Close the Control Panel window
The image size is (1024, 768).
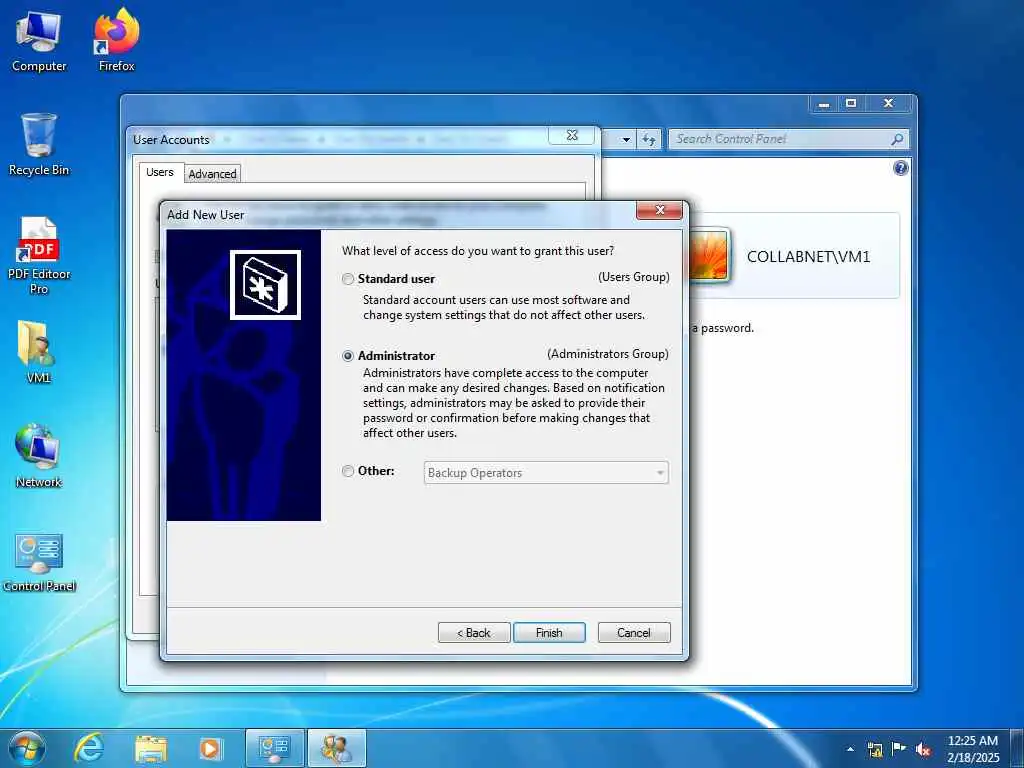pyautogui.click(x=888, y=104)
